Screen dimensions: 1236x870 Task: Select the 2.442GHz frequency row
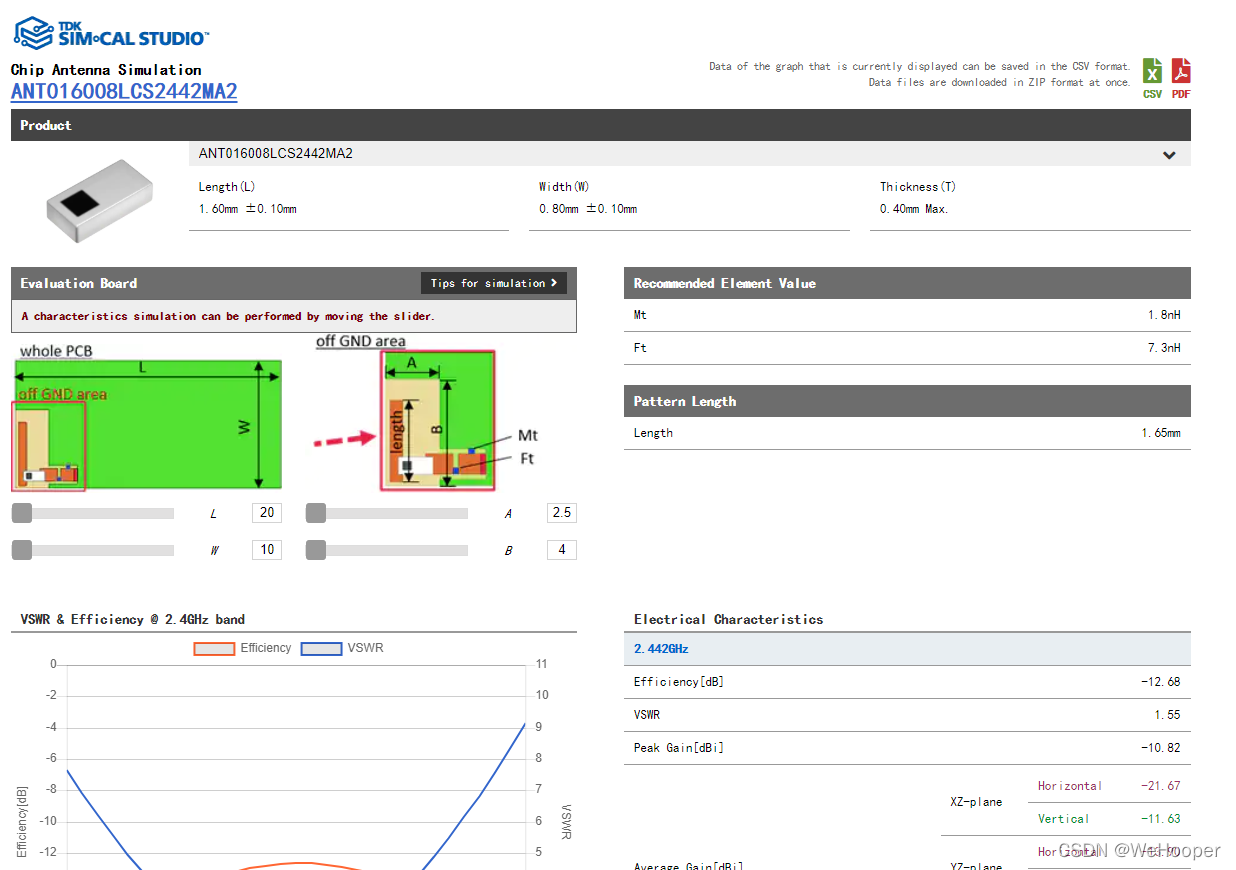pos(907,649)
